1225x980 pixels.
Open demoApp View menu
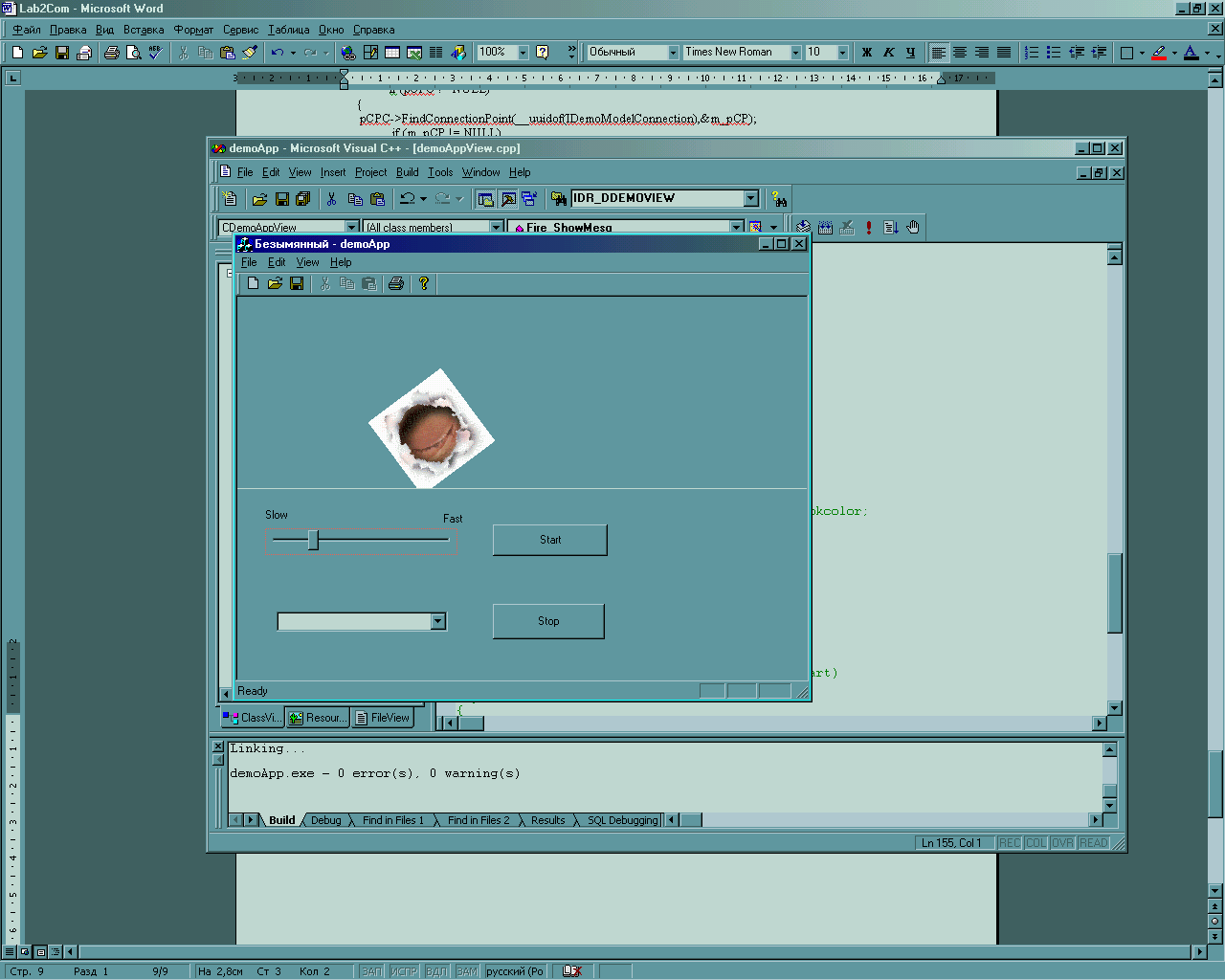[x=307, y=262]
